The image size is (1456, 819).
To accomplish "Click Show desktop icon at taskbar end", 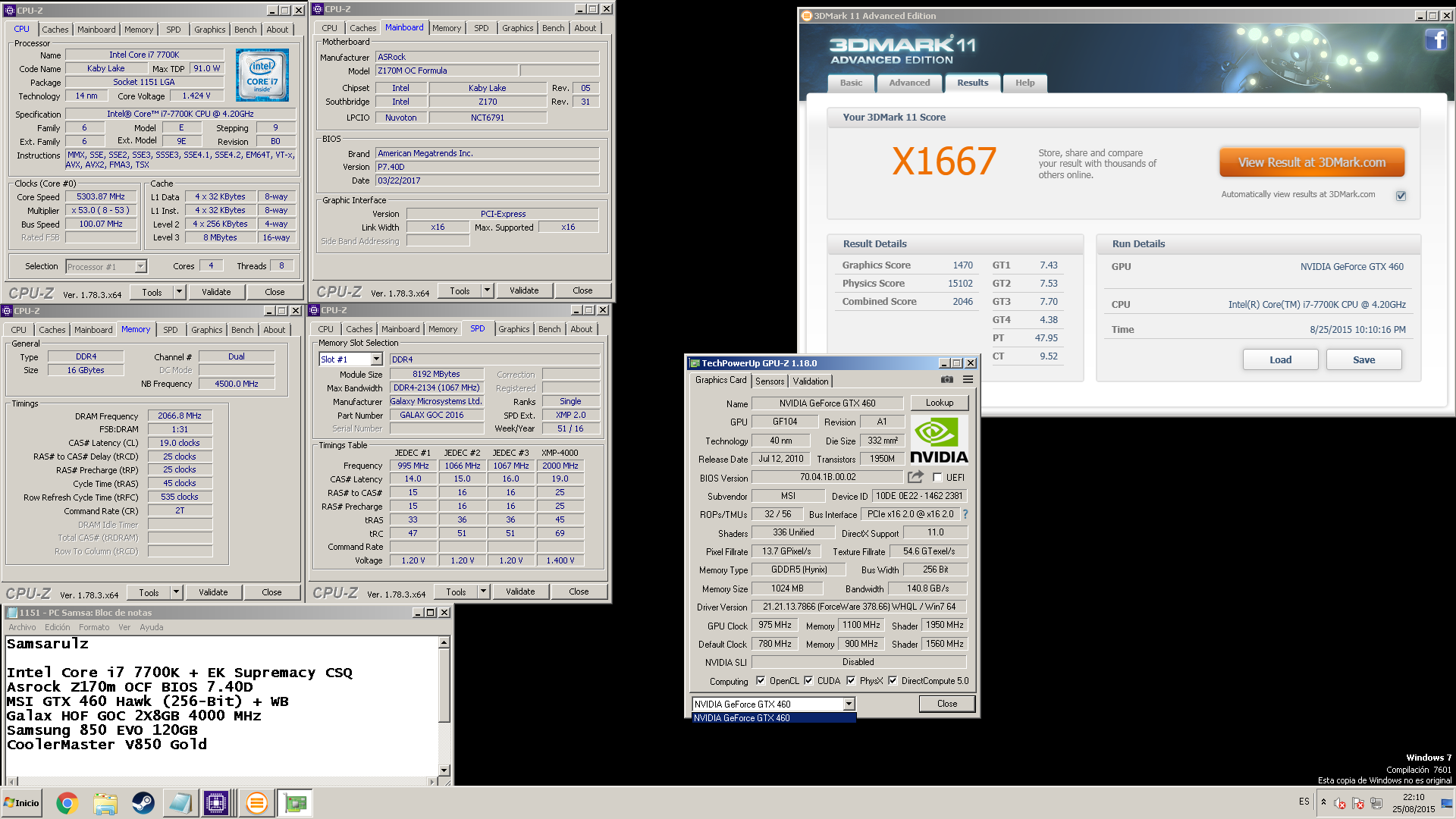I will [x=1448, y=803].
